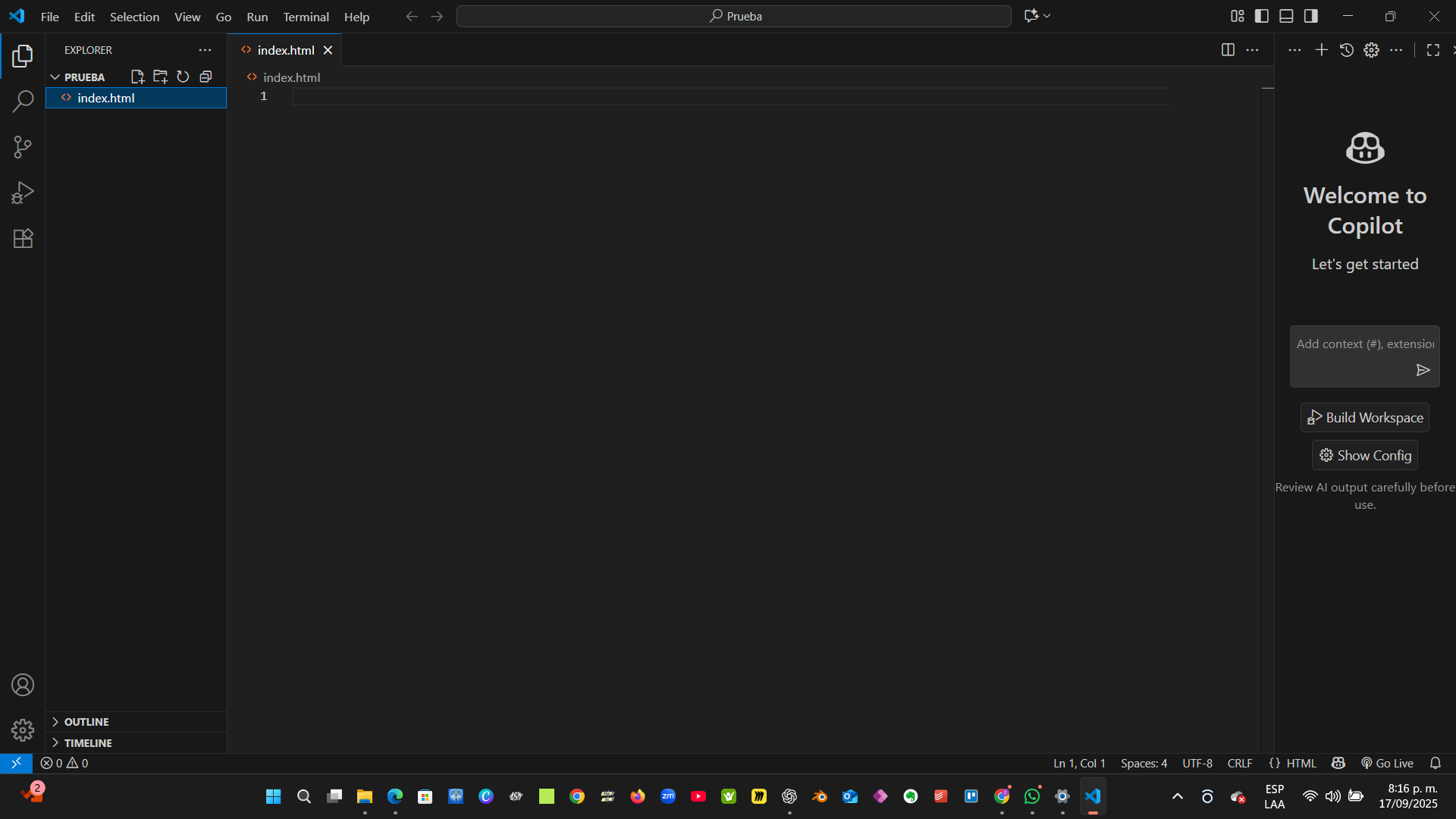
Task: Toggle the secondary side bar
Action: (1311, 16)
